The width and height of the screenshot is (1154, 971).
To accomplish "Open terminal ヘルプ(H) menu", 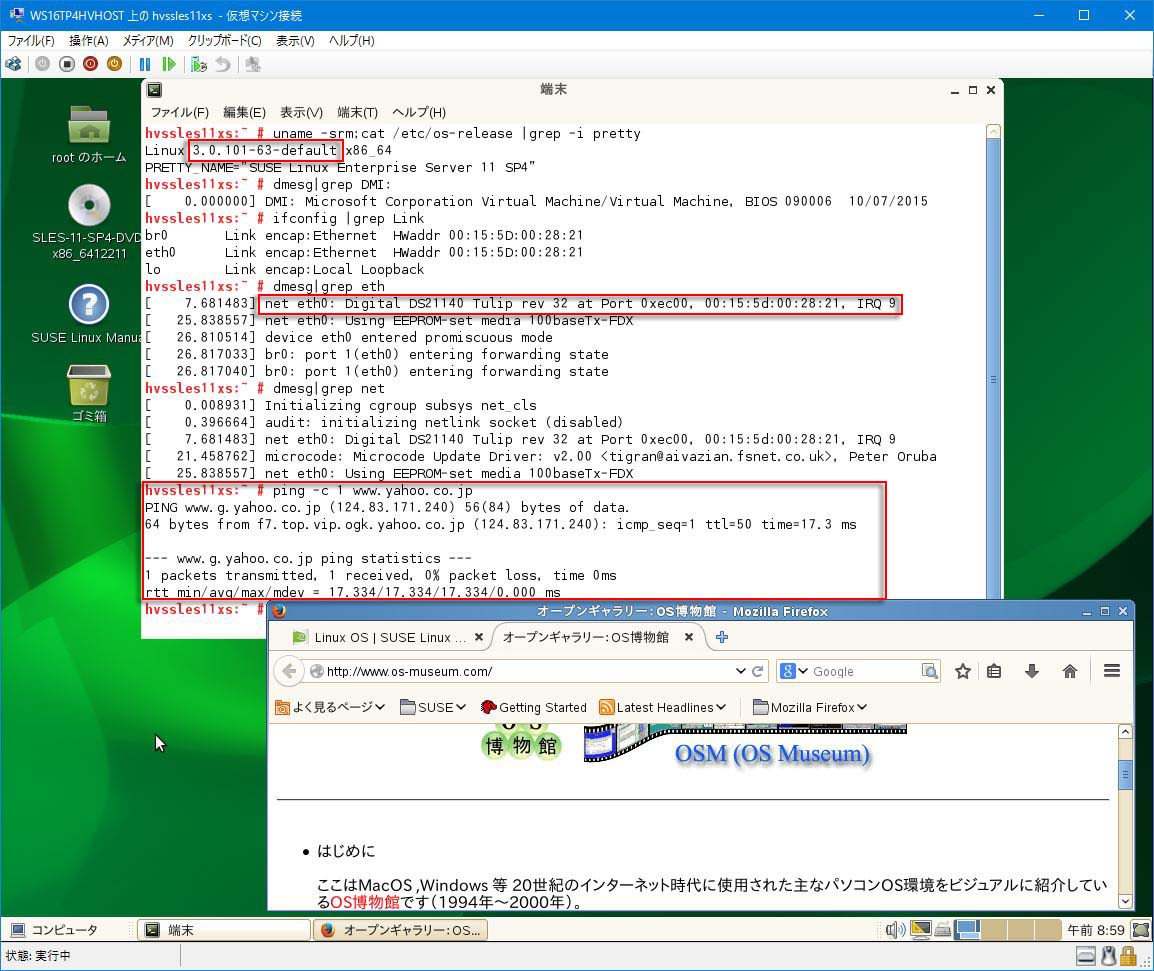I will point(419,112).
